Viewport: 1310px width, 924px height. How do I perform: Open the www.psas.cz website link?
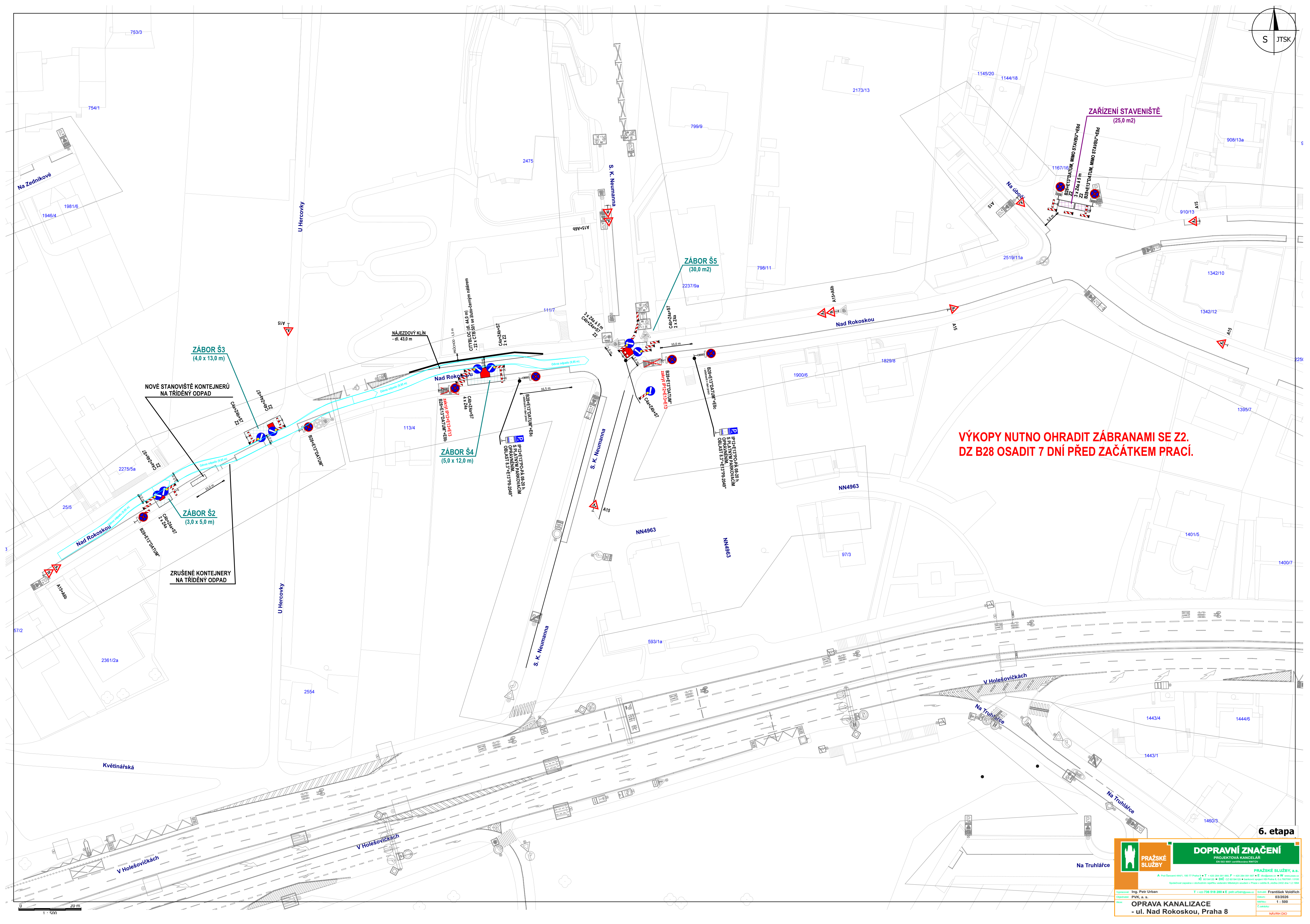pyautogui.click(x=1292, y=876)
